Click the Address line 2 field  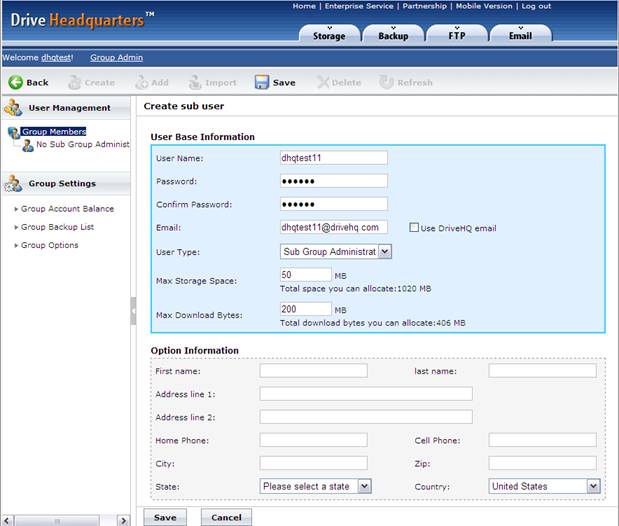pyautogui.click(x=366, y=417)
